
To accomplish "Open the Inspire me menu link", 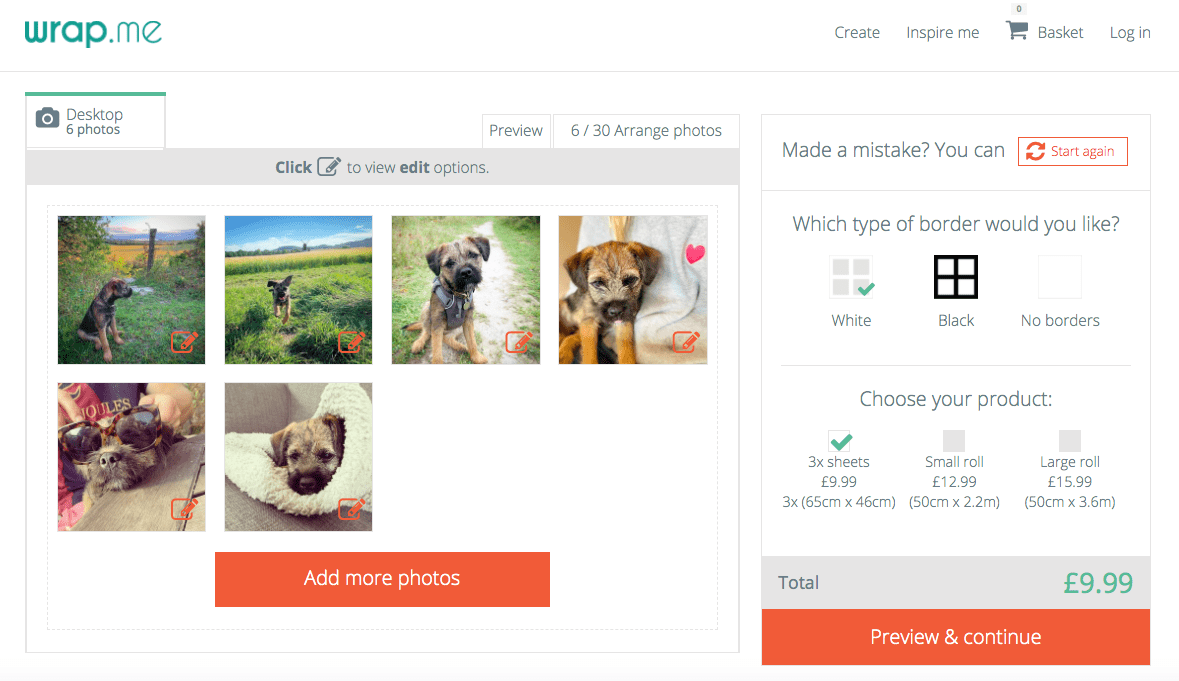I will pyautogui.click(x=943, y=32).
